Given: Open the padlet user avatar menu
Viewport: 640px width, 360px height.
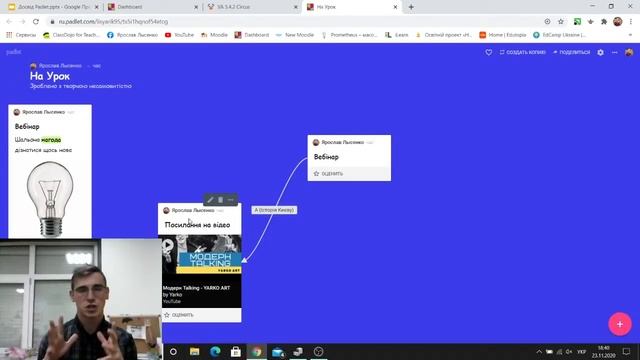Looking at the screenshot, I should [629, 52].
